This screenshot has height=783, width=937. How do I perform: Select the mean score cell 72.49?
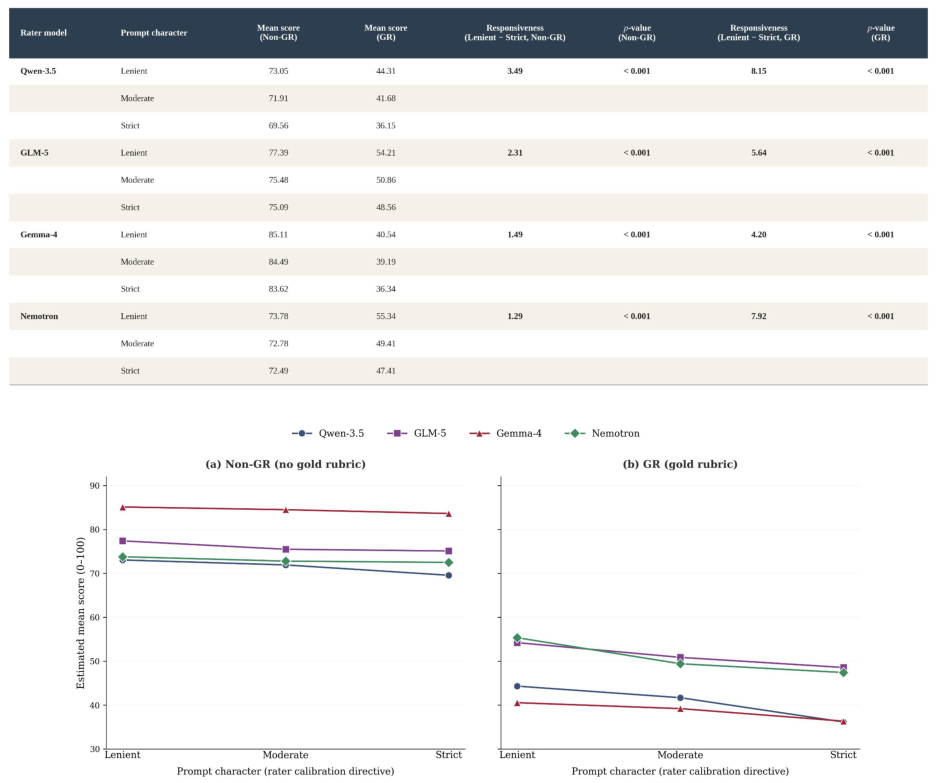click(278, 371)
